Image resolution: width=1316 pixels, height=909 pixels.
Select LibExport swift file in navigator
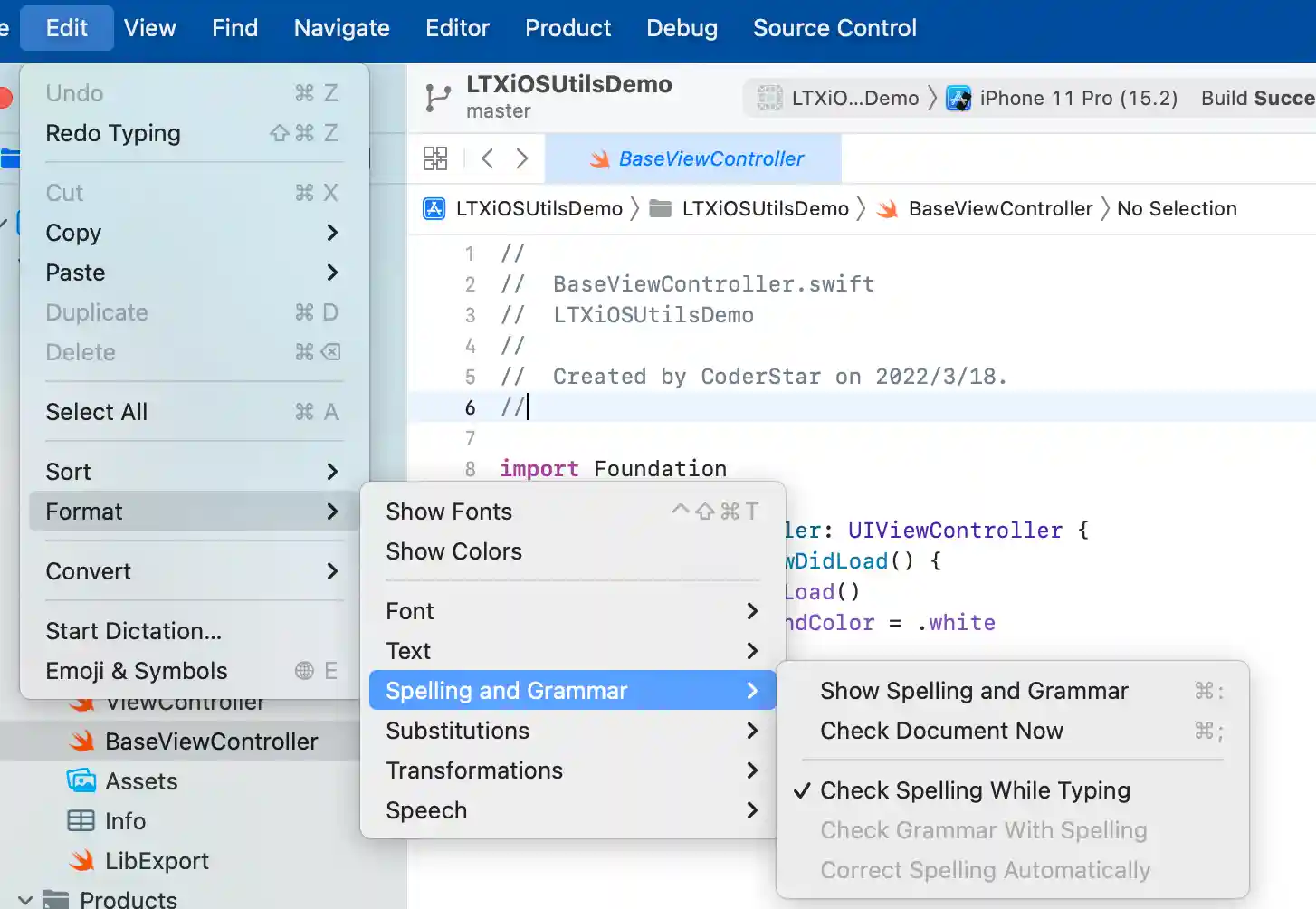tap(156, 861)
